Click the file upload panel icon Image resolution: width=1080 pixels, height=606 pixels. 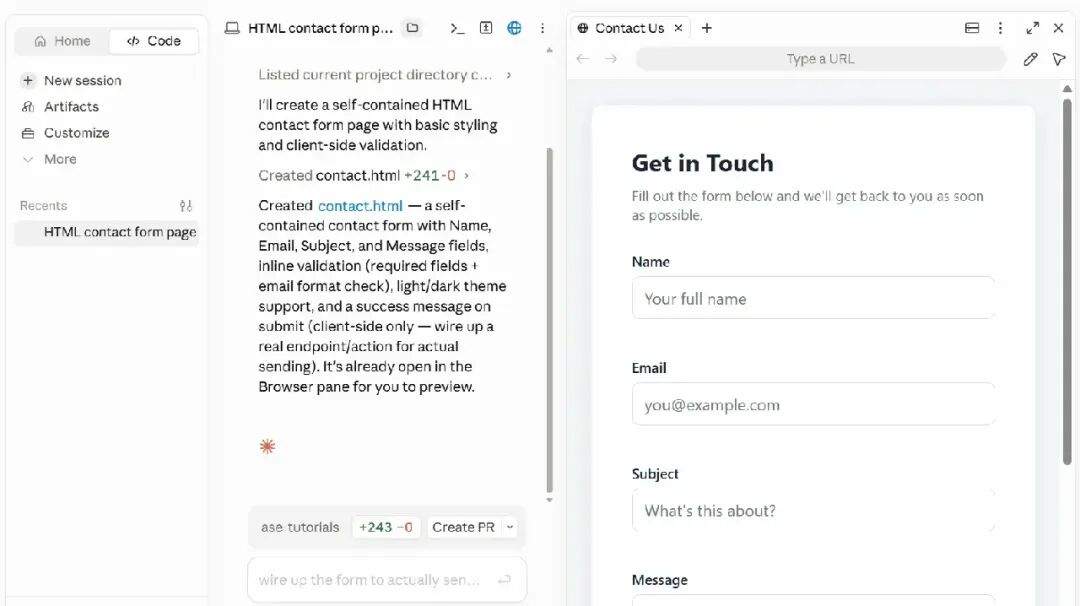pyautogui.click(x=486, y=28)
